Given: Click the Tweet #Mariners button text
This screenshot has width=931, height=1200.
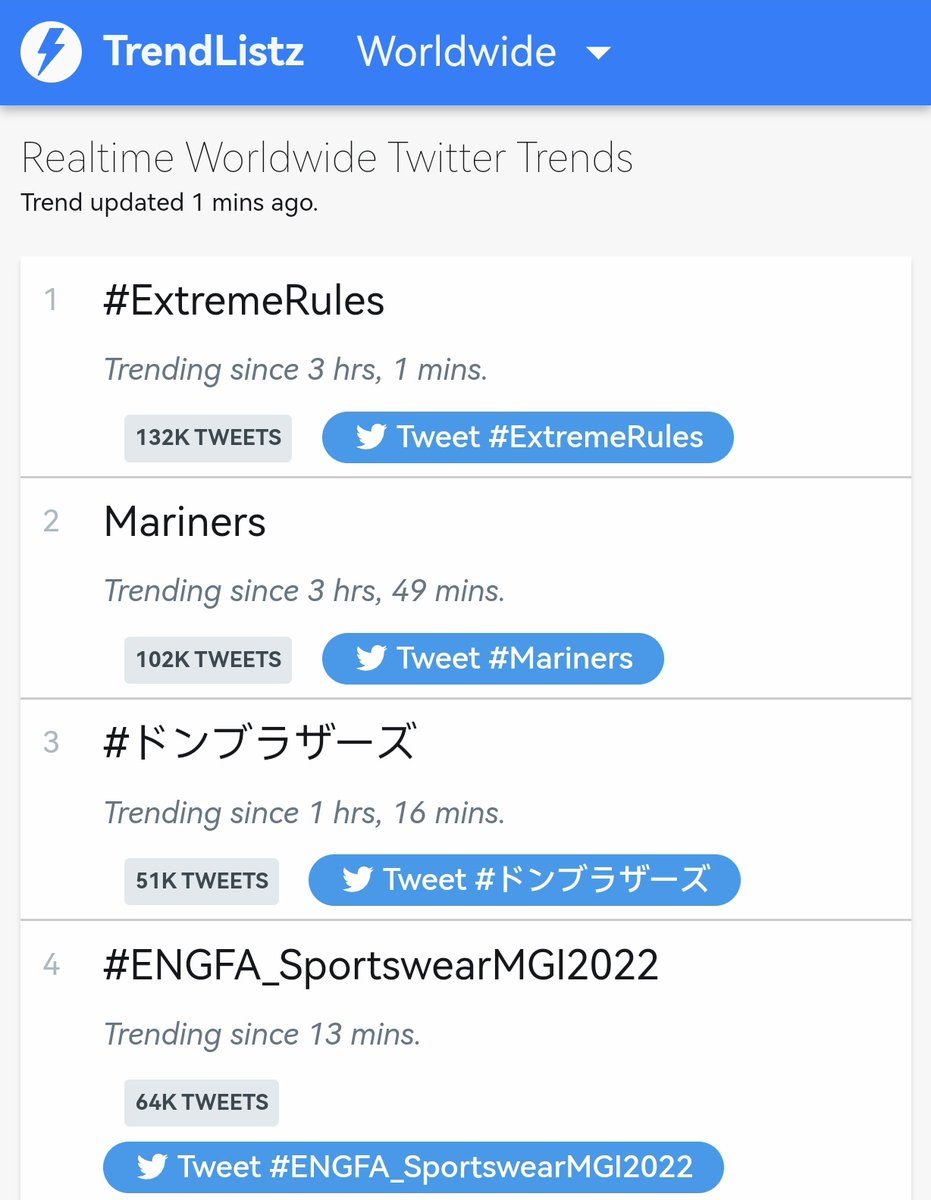Looking at the screenshot, I should (515, 658).
